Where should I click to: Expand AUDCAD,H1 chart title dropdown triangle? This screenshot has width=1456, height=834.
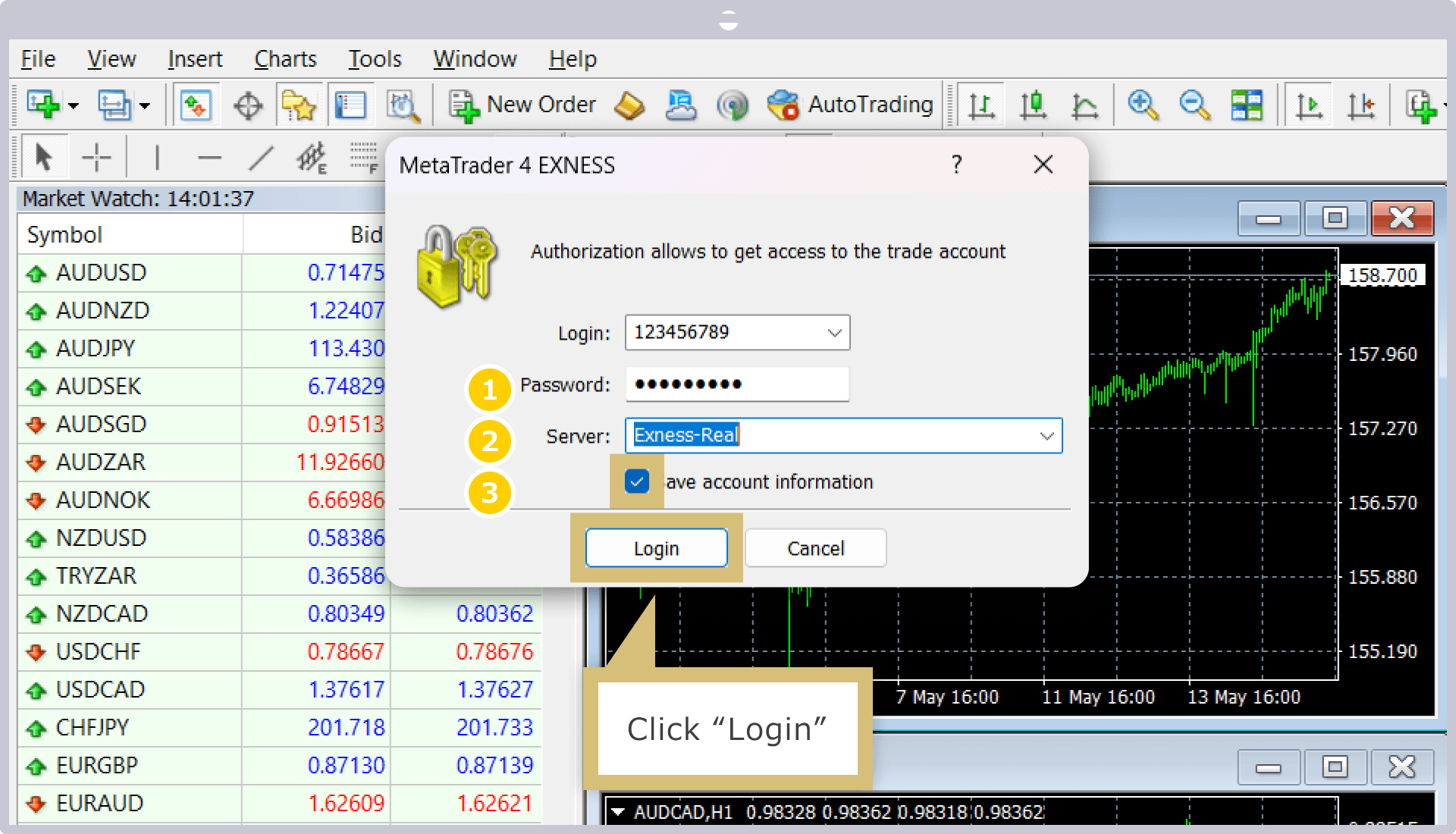[618, 812]
